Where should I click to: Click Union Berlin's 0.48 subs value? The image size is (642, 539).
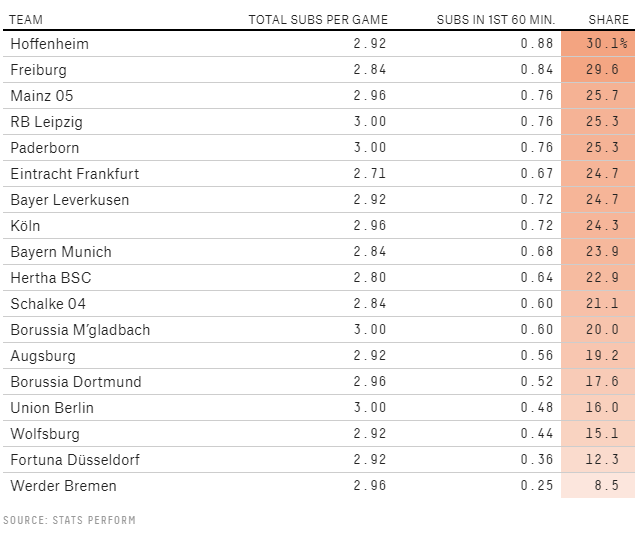tap(537, 408)
